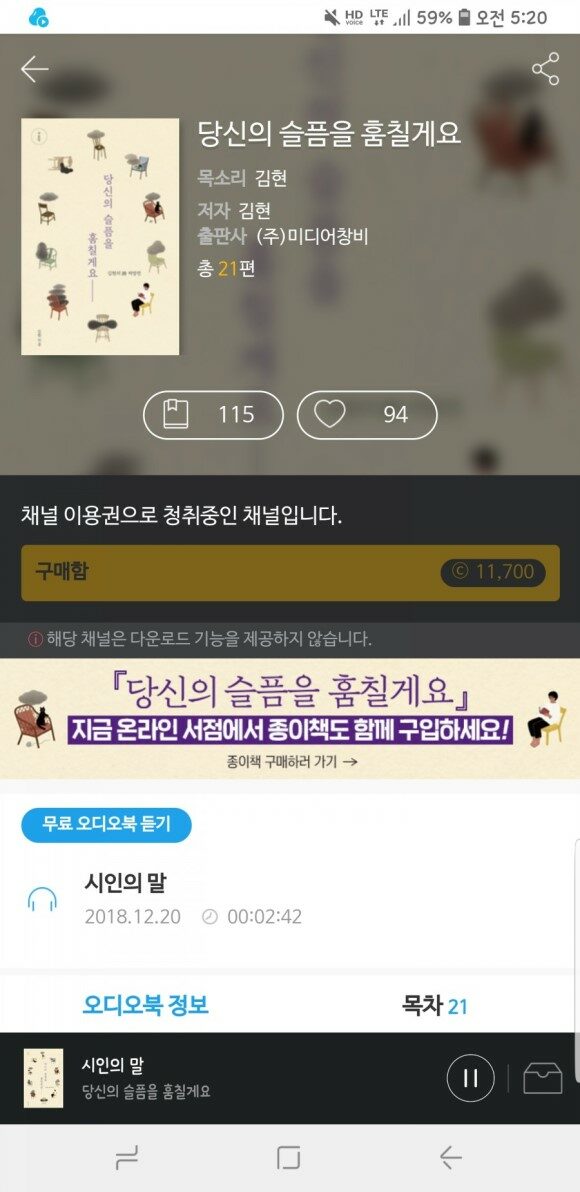Open the paper book purchase banner
Screen dimensions: 580x1192
point(290,718)
